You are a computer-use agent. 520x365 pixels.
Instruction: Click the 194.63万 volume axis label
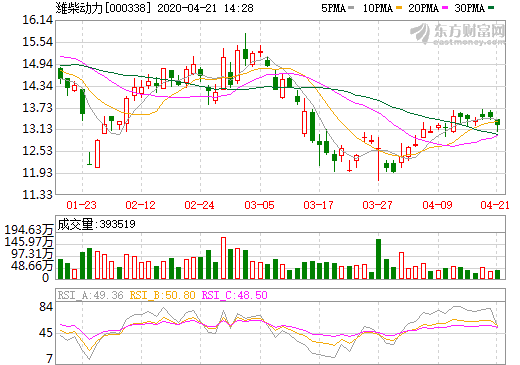[29, 230]
